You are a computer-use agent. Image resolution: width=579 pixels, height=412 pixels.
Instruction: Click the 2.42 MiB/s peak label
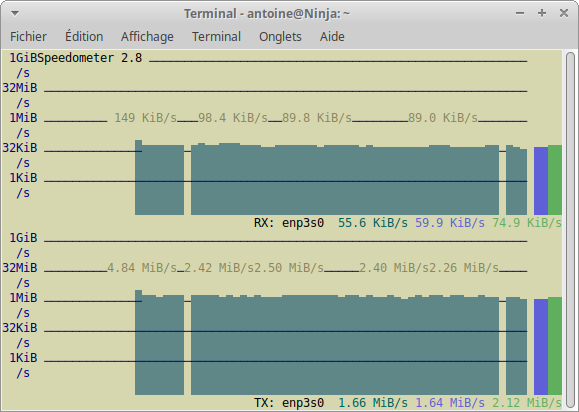pos(219,268)
